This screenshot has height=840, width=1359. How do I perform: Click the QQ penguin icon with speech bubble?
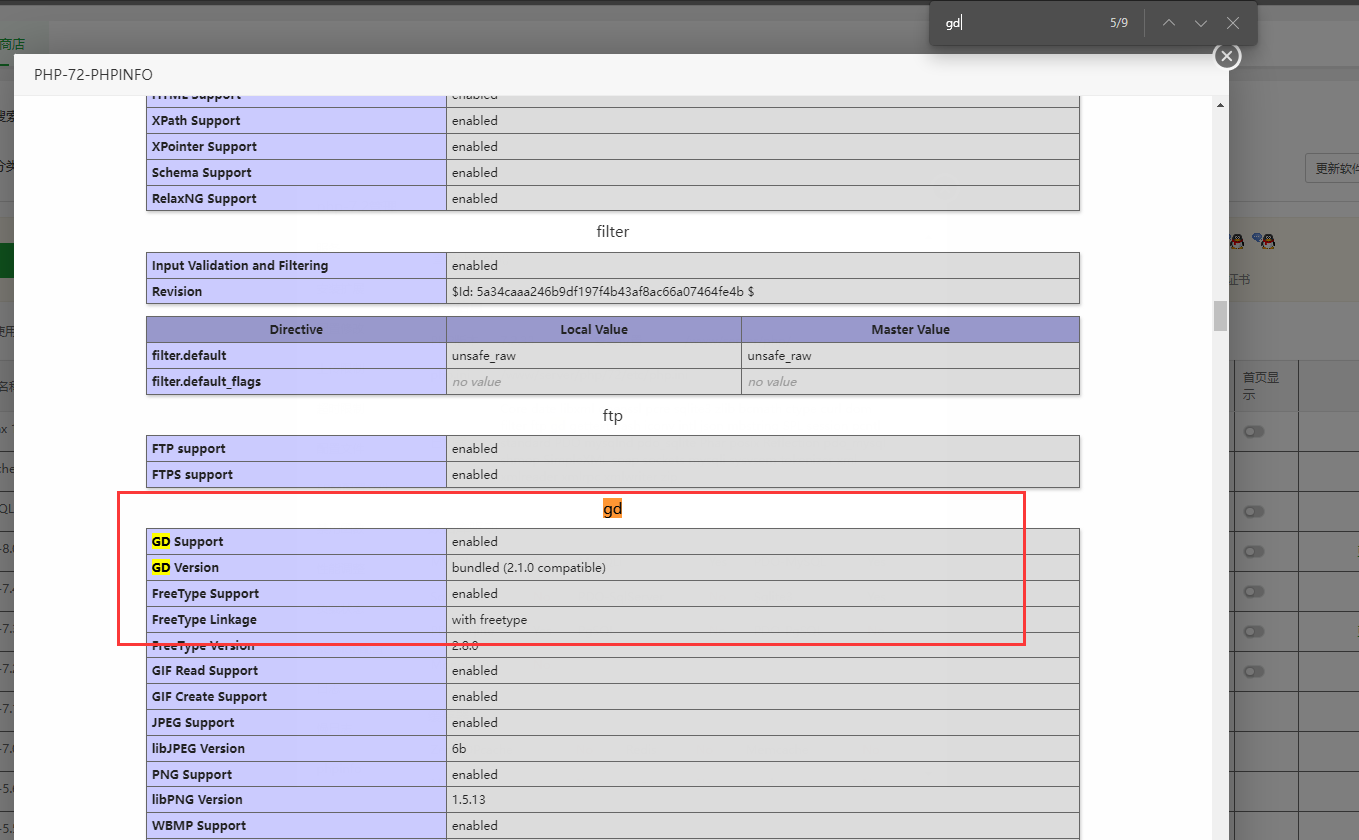point(1263,241)
